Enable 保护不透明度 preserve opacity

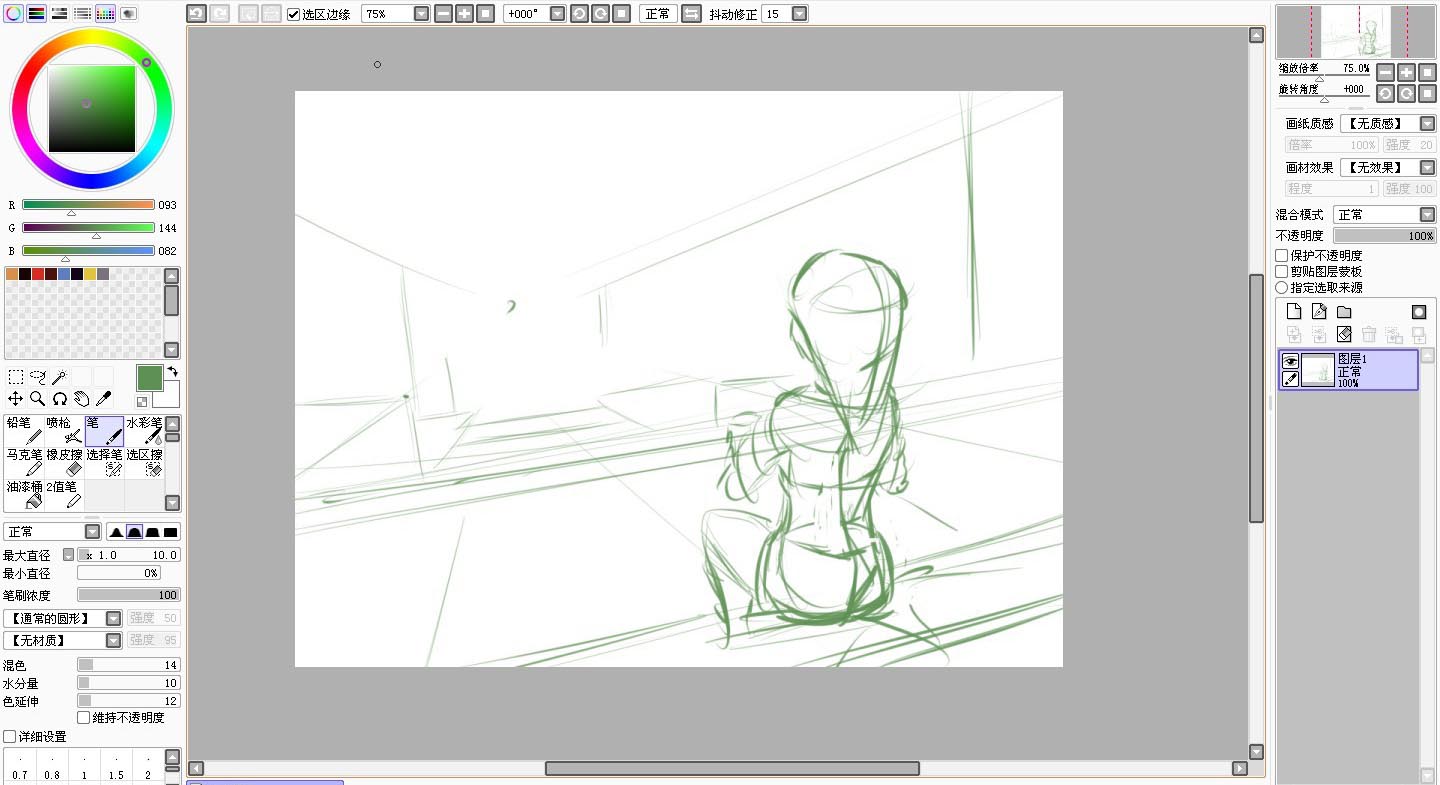coord(1282,256)
